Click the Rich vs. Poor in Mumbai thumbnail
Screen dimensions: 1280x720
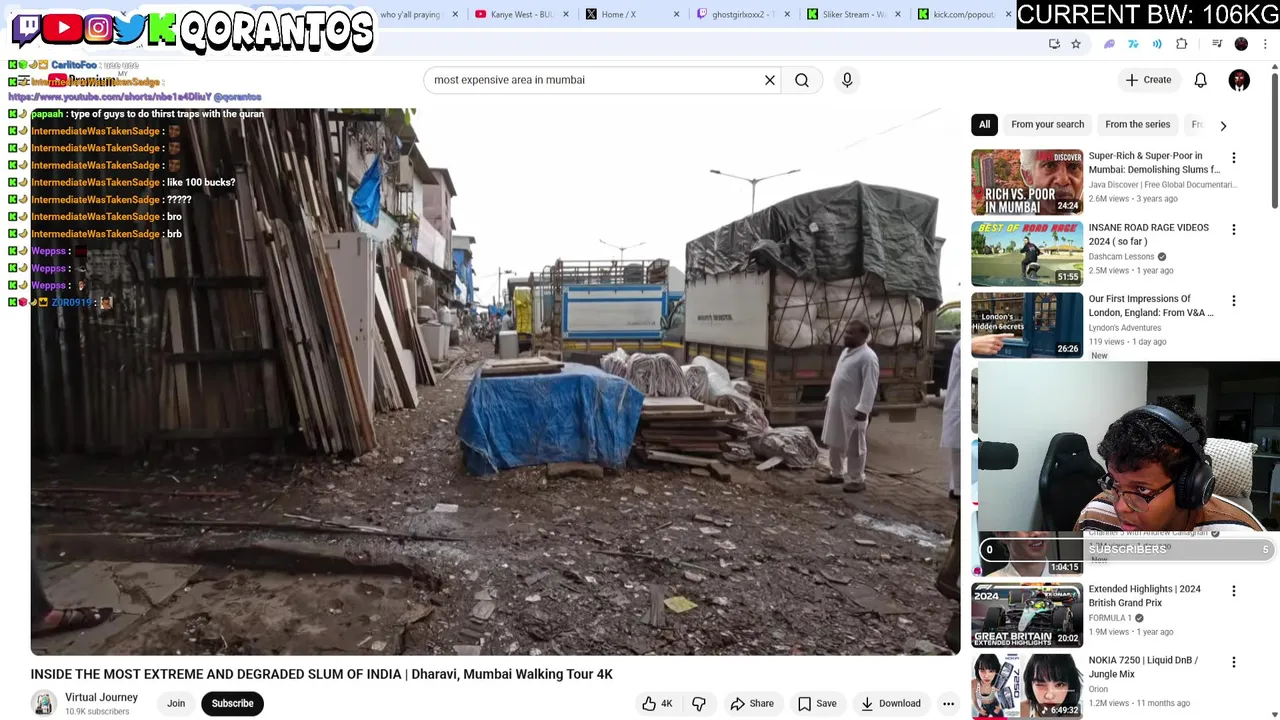(x=1027, y=182)
